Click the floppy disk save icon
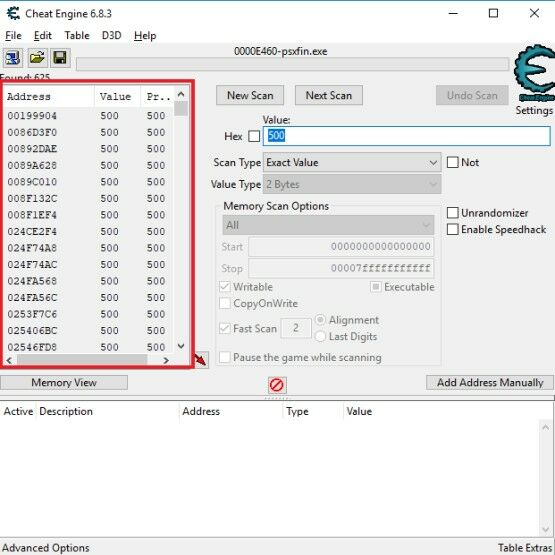This screenshot has height=555, width=555. coord(60,58)
